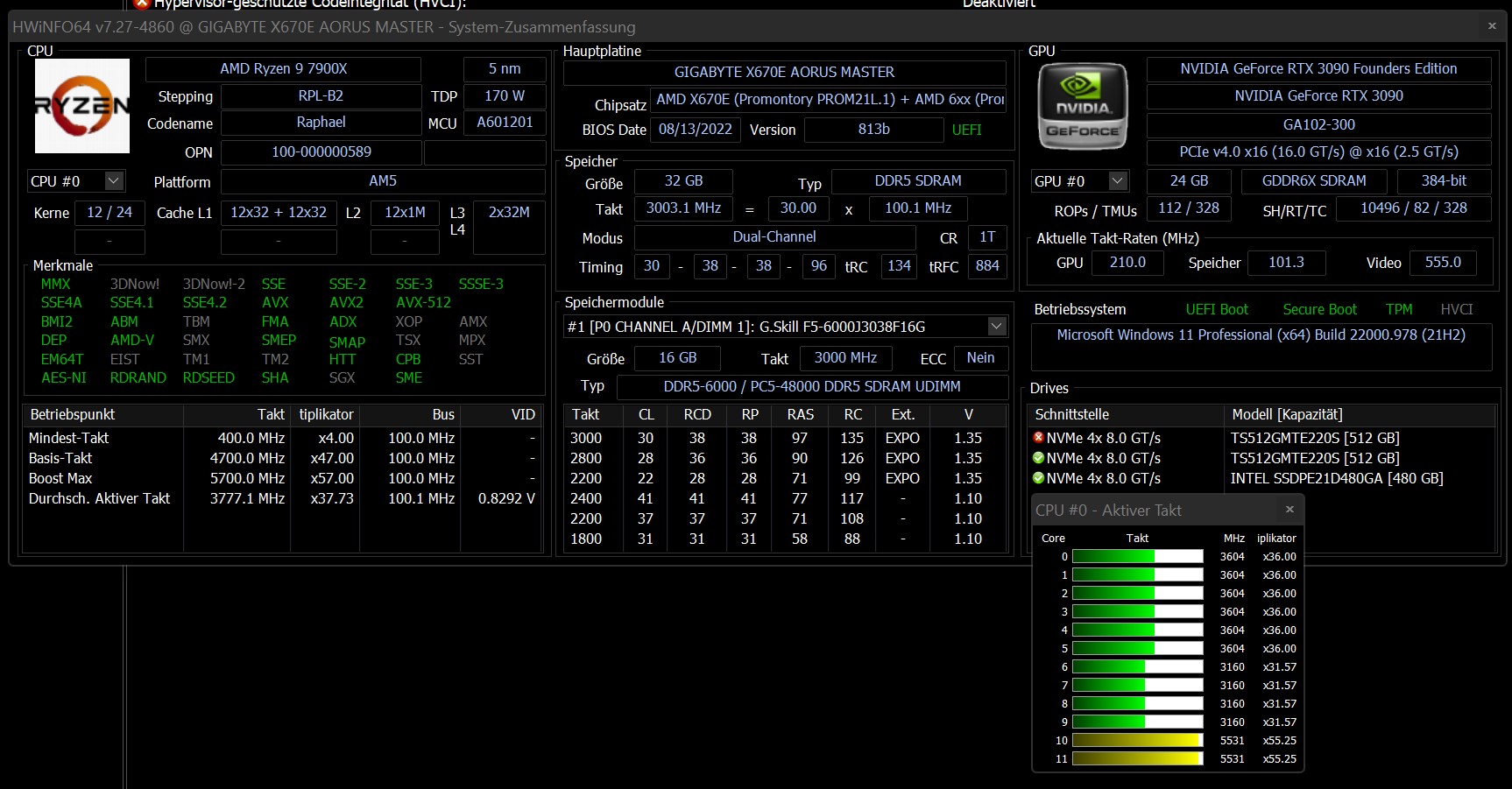This screenshot has height=789, width=1512.
Task: Open the CPU #0 selector dropdown
Action: [x=113, y=181]
